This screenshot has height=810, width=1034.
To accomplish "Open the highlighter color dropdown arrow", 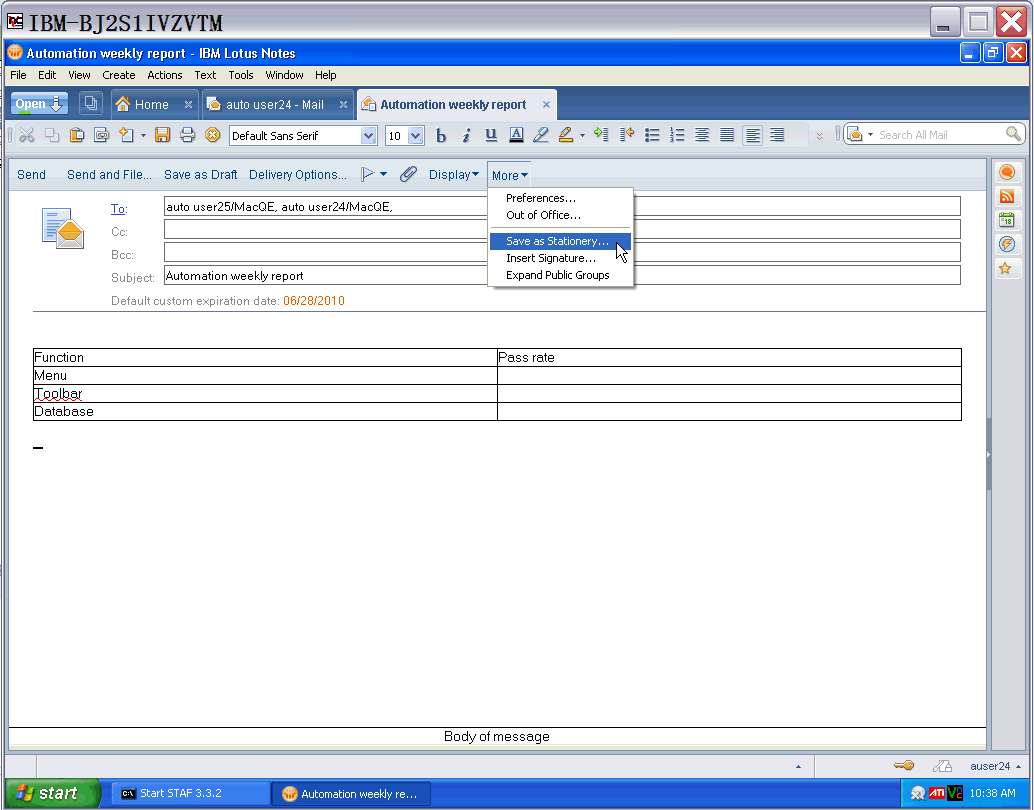I will pyautogui.click(x=582, y=135).
